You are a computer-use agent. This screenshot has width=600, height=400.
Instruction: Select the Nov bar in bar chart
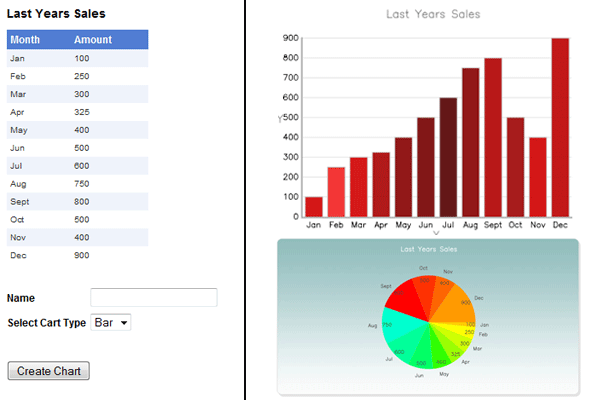pyautogui.click(x=538, y=177)
